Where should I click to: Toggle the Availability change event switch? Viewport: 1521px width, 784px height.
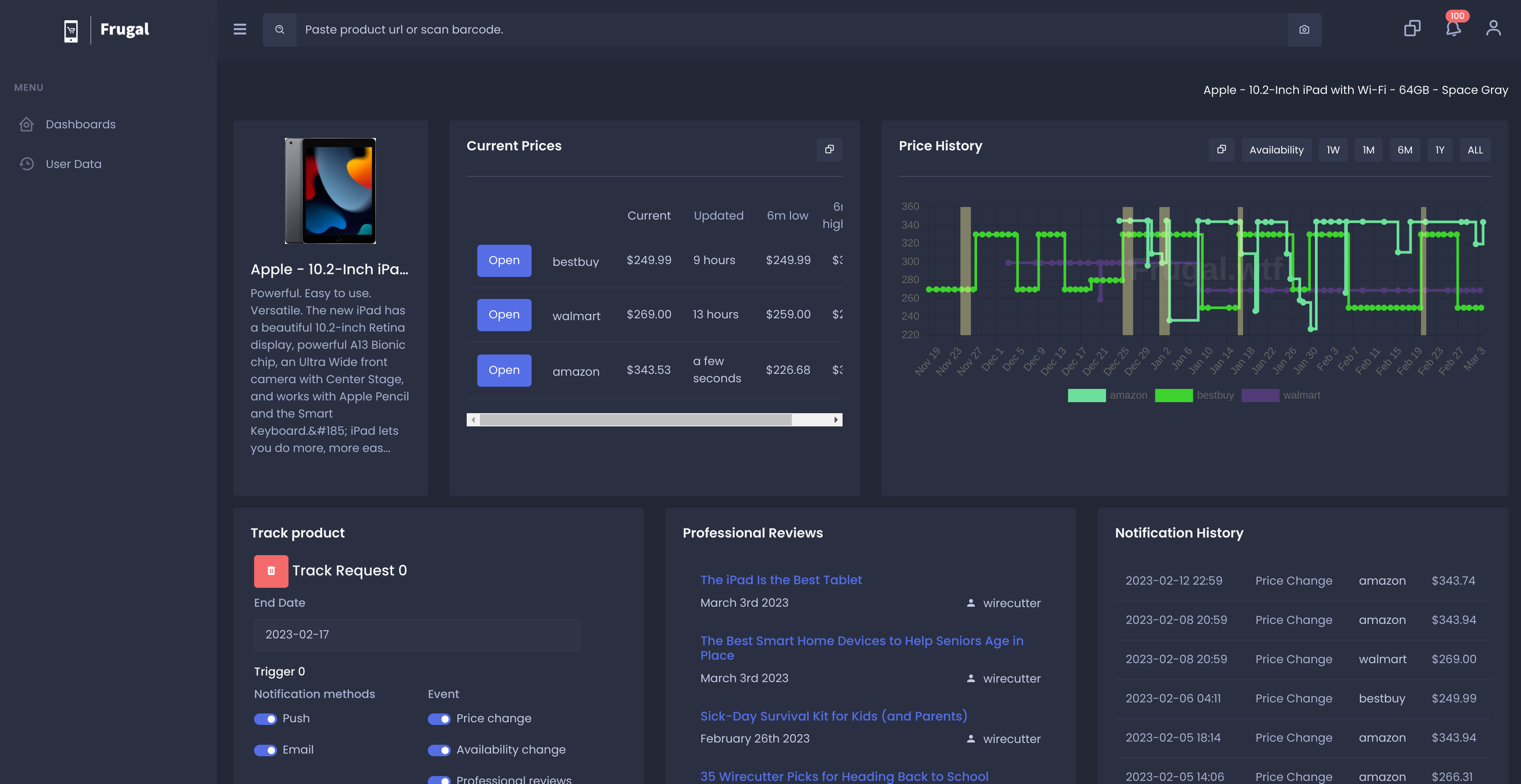[439, 750]
